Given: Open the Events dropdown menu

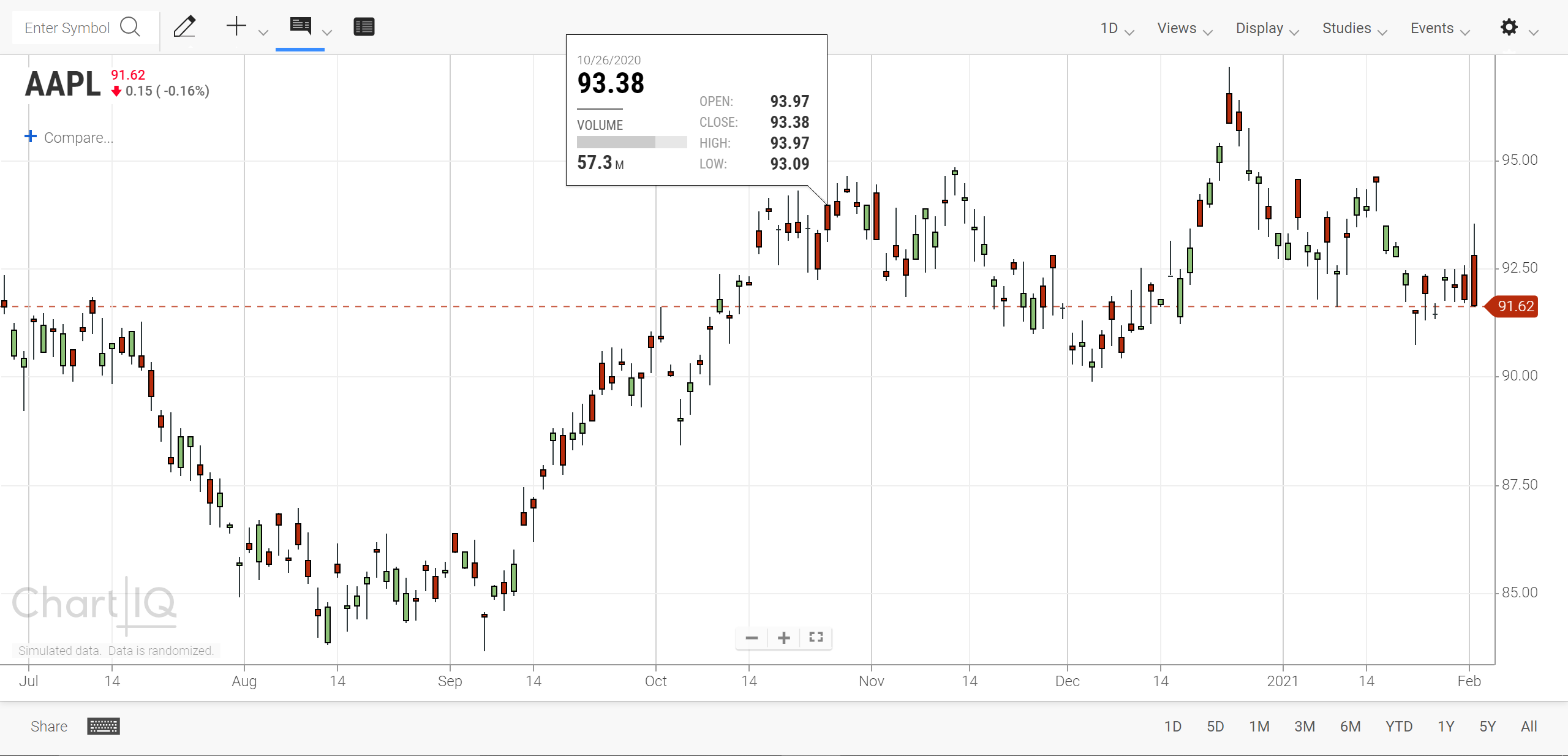Looking at the screenshot, I should [x=1439, y=28].
